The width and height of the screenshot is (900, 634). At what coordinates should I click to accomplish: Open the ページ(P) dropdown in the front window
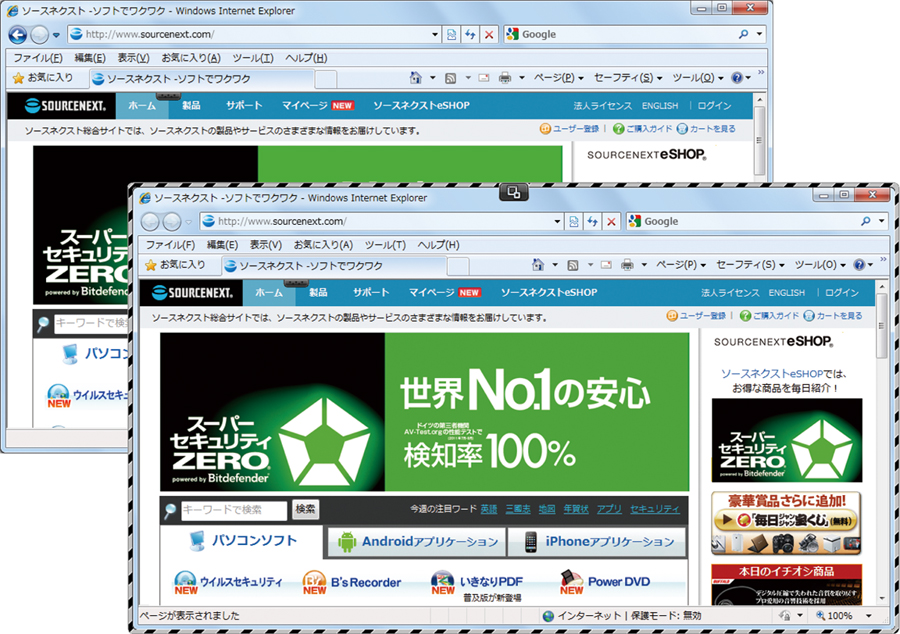point(681,265)
